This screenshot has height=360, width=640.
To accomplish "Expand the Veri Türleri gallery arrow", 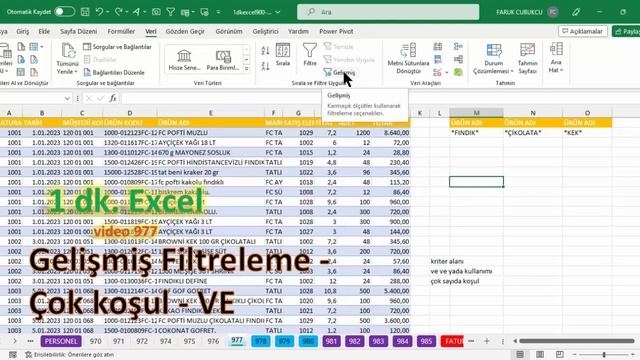I will click(x=247, y=69).
